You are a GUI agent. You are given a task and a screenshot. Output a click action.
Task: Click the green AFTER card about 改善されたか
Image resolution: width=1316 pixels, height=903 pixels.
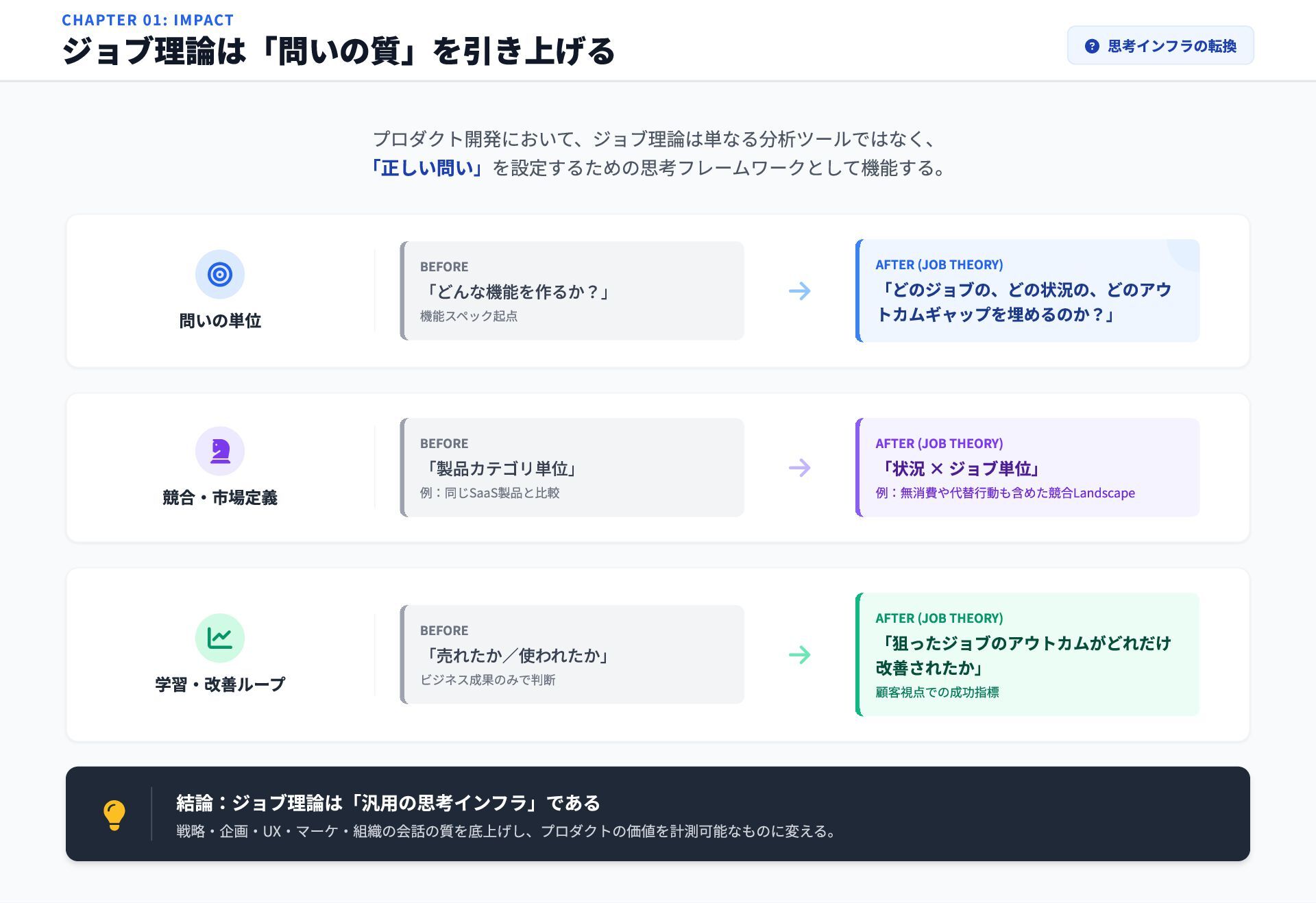pyautogui.click(x=1027, y=655)
